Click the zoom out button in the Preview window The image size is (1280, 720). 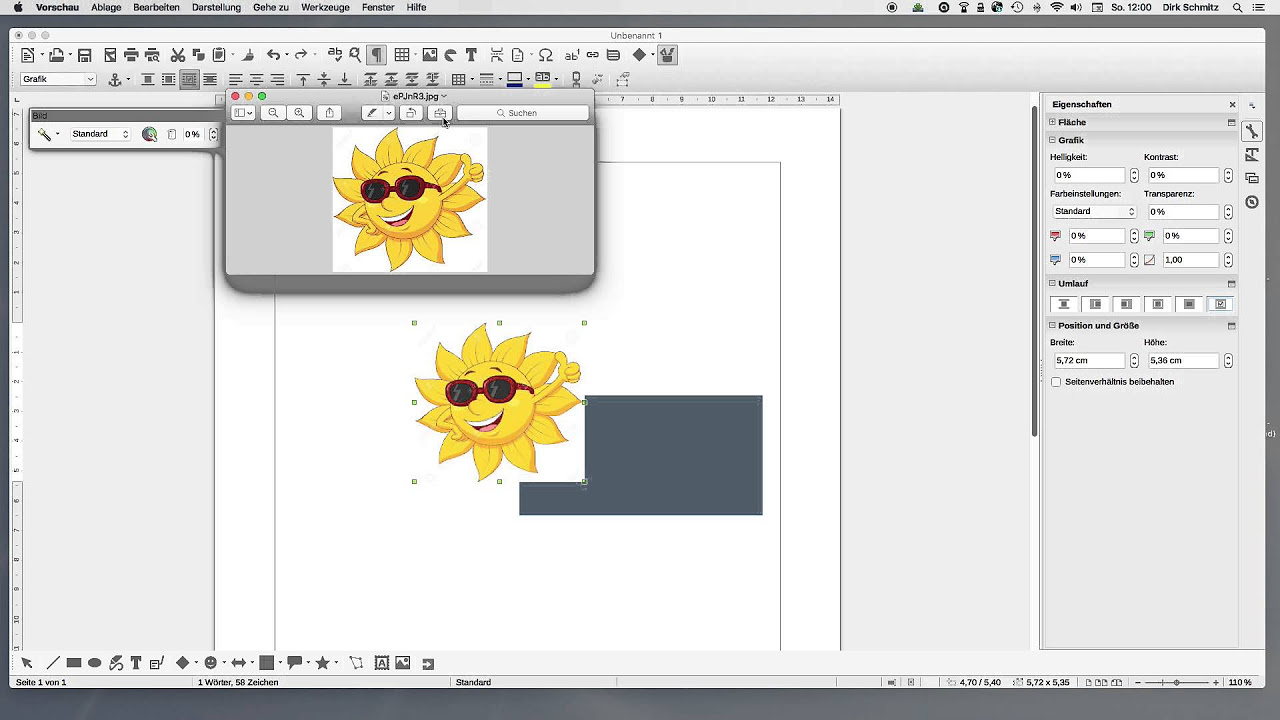pyautogui.click(x=273, y=113)
